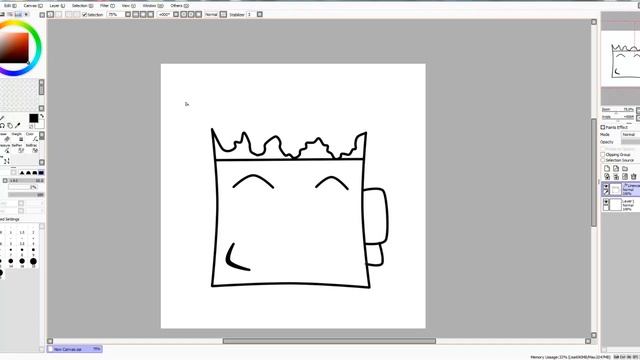Select the Layer1 thumbnail

tap(616, 205)
